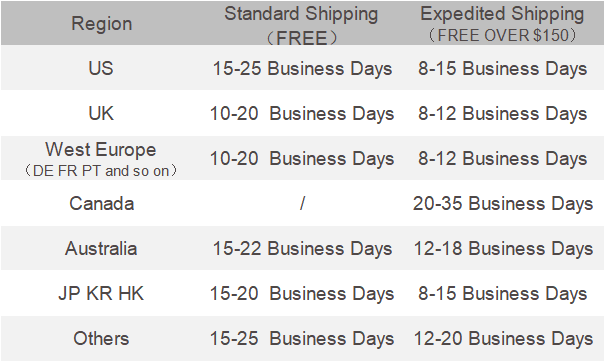Click JP KR HK standard 15-20 Business Days
Screen dimensions: 605x361
[x=302, y=294]
